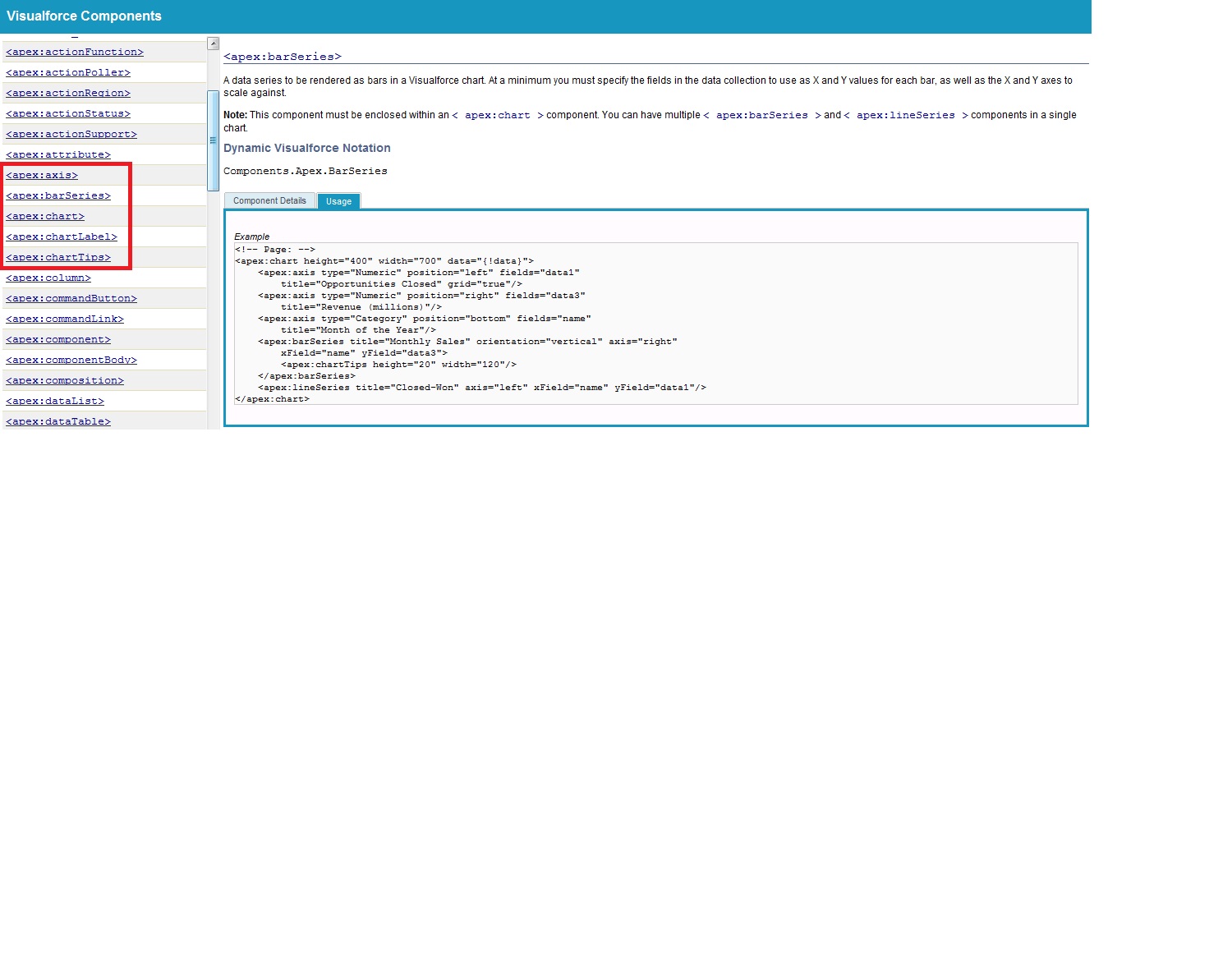
Task: Open the apex:chartTips component link
Action: pos(58,257)
